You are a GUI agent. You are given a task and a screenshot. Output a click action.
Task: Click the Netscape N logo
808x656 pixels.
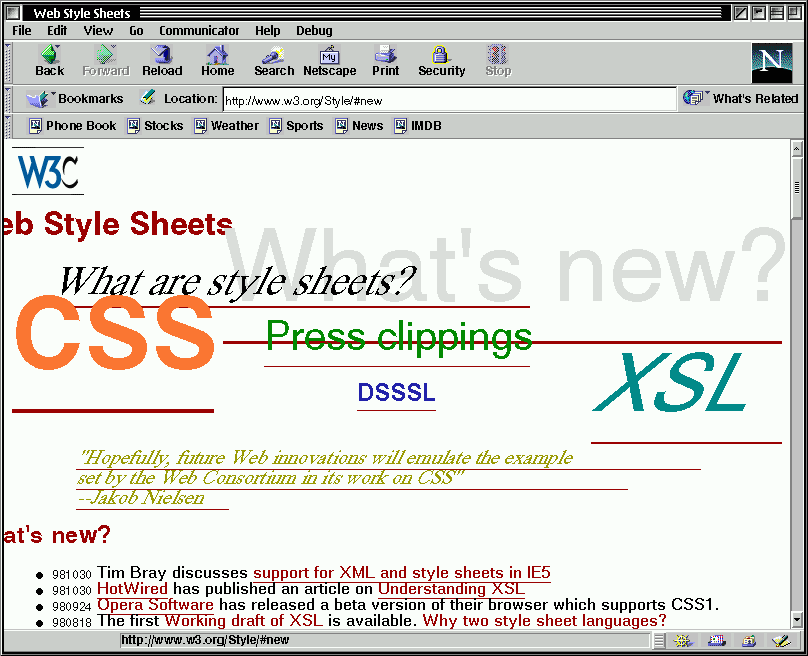pyautogui.click(x=771, y=63)
